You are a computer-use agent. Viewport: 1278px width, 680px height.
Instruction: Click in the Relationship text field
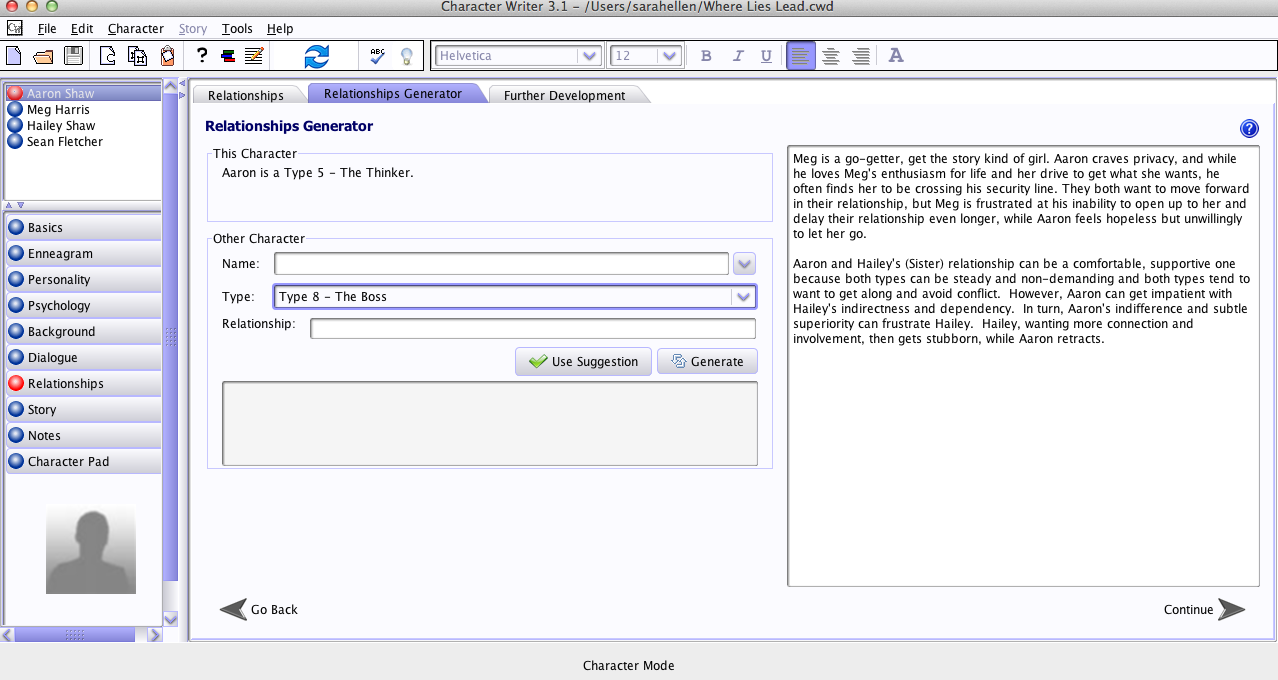click(533, 329)
